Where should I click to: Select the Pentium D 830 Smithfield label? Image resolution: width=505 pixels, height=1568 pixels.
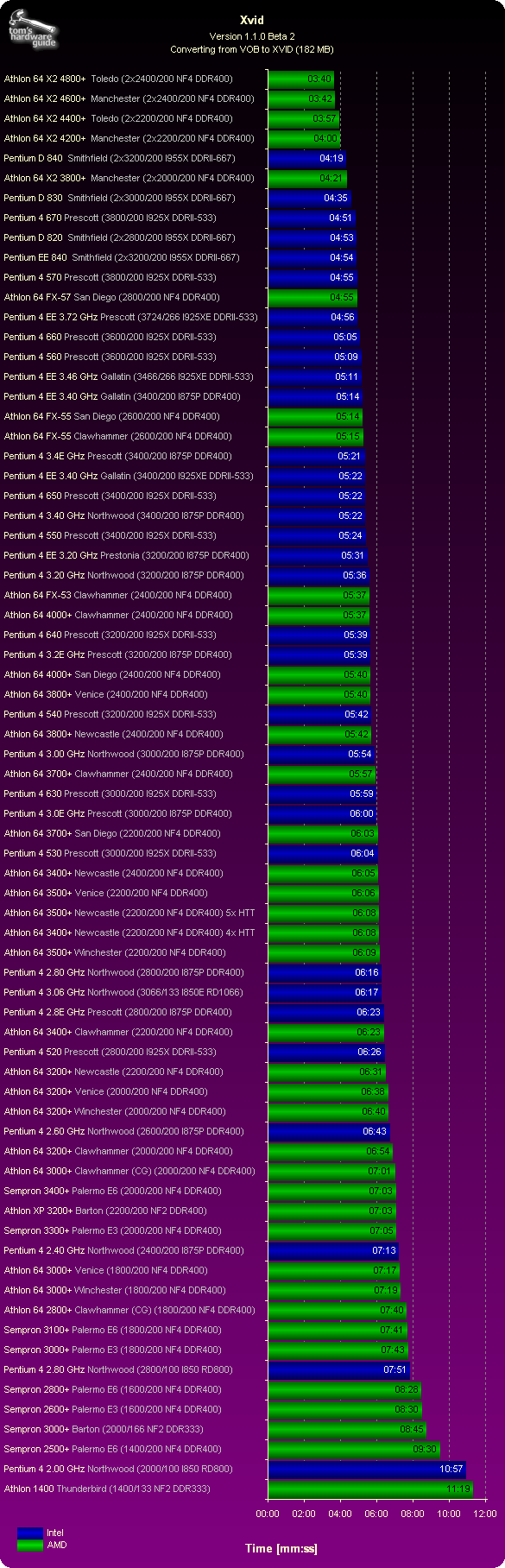coord(119,198)
